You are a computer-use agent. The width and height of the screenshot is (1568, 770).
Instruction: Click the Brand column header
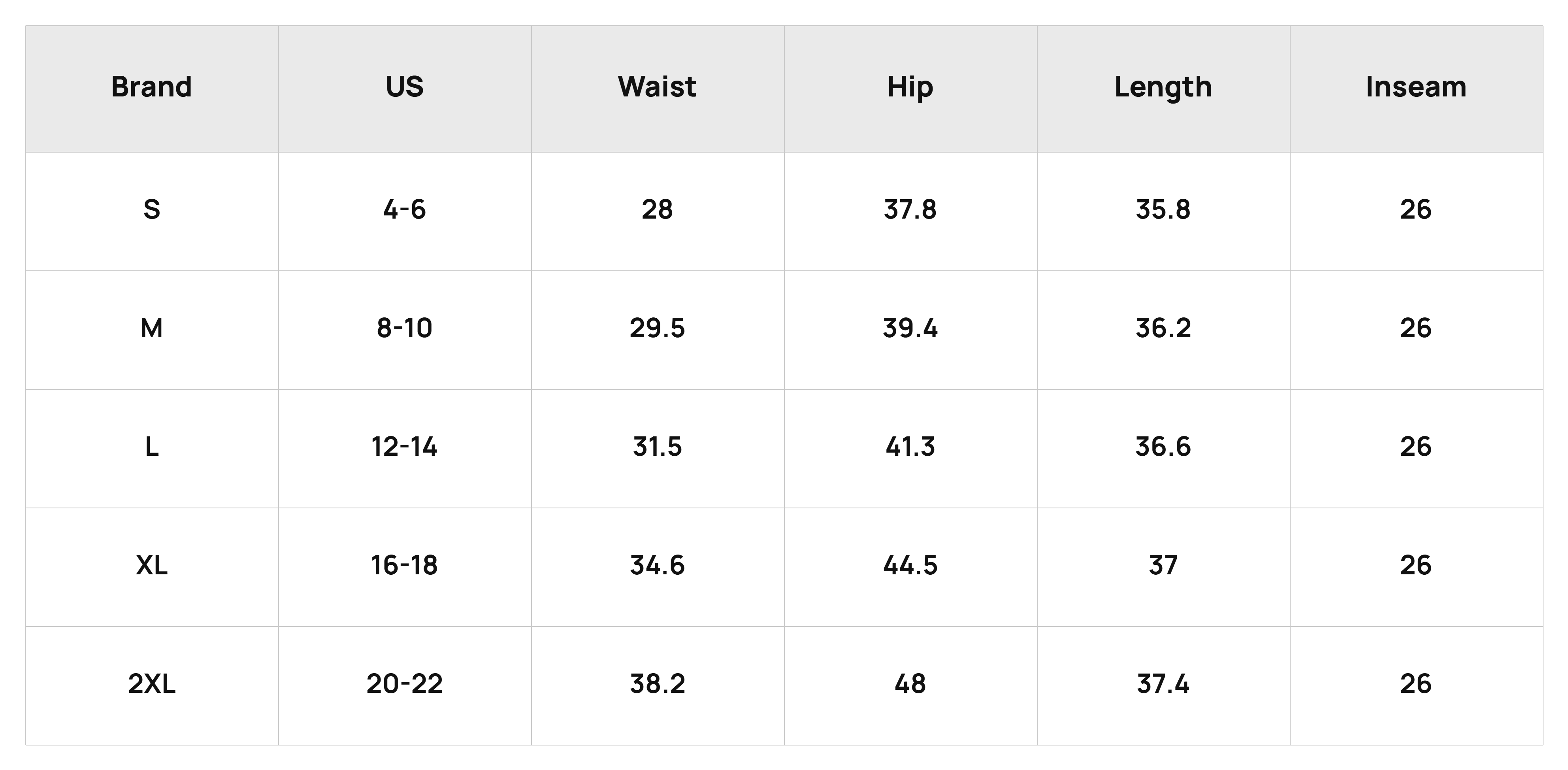pyautogui.click(x=152, y=88)
